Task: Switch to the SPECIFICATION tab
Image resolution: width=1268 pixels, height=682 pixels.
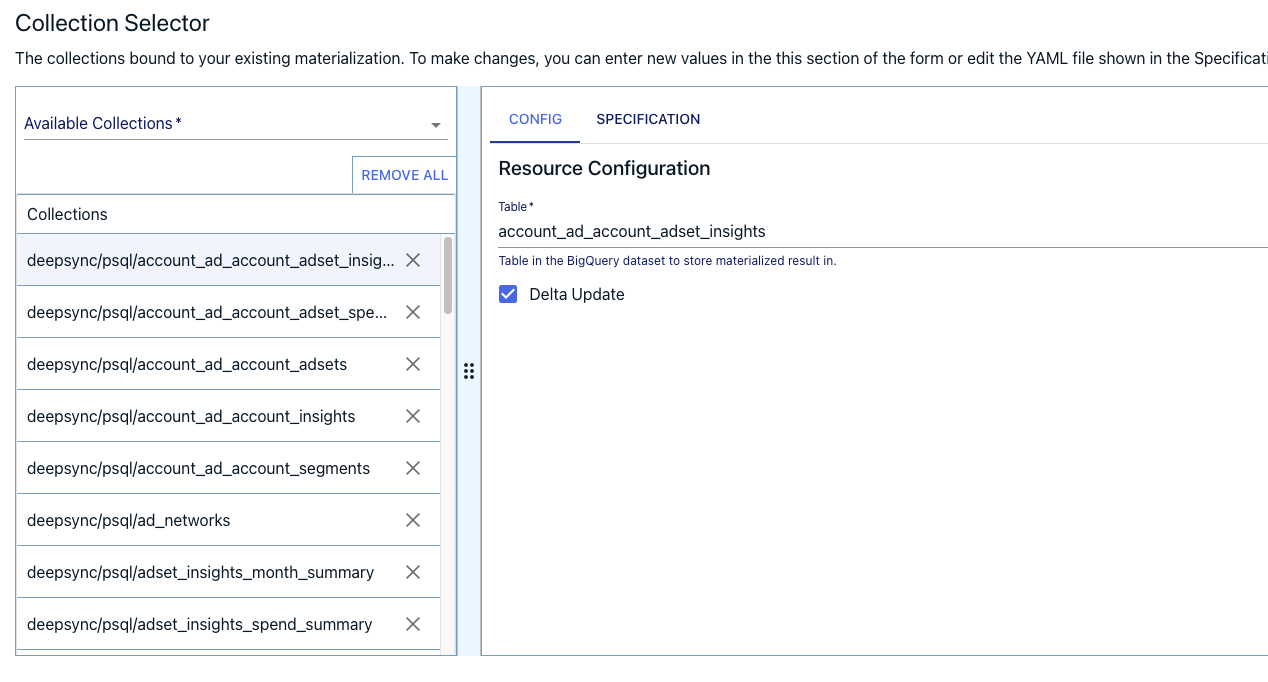Action: [x=648, y=119]
